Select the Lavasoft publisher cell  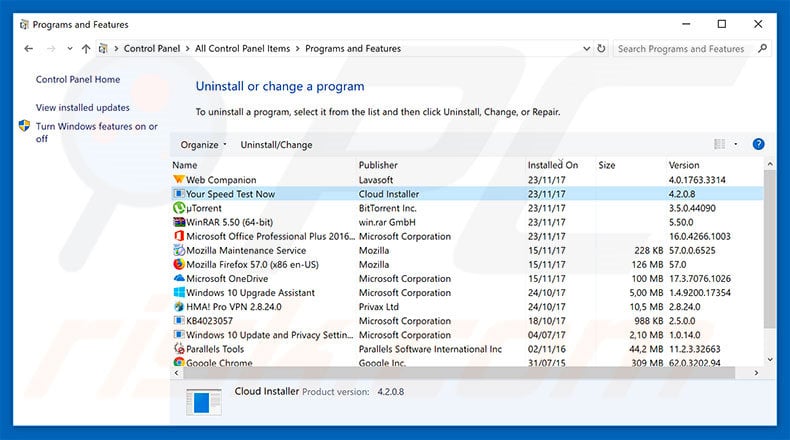tap(375, 179)
